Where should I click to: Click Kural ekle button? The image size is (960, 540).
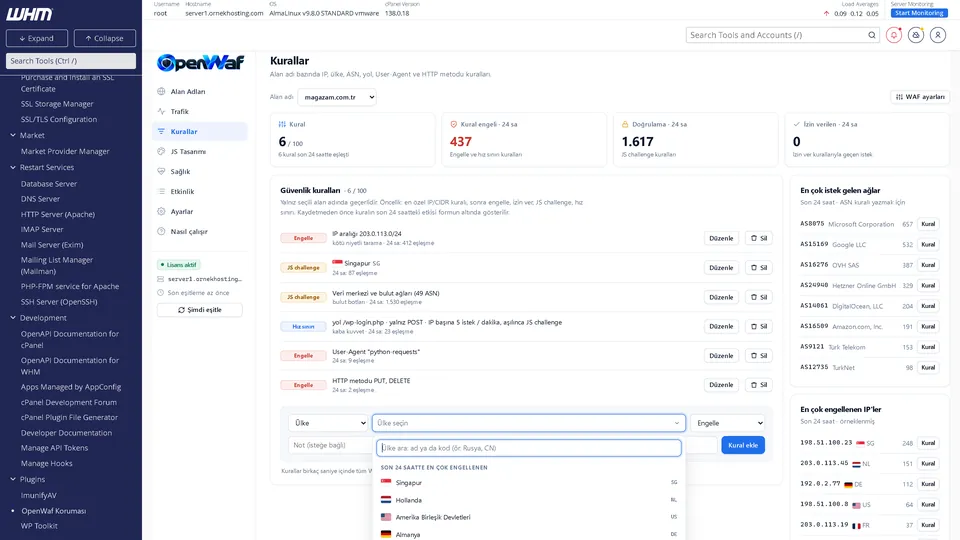pyautogui.click(x=743, y=445)
